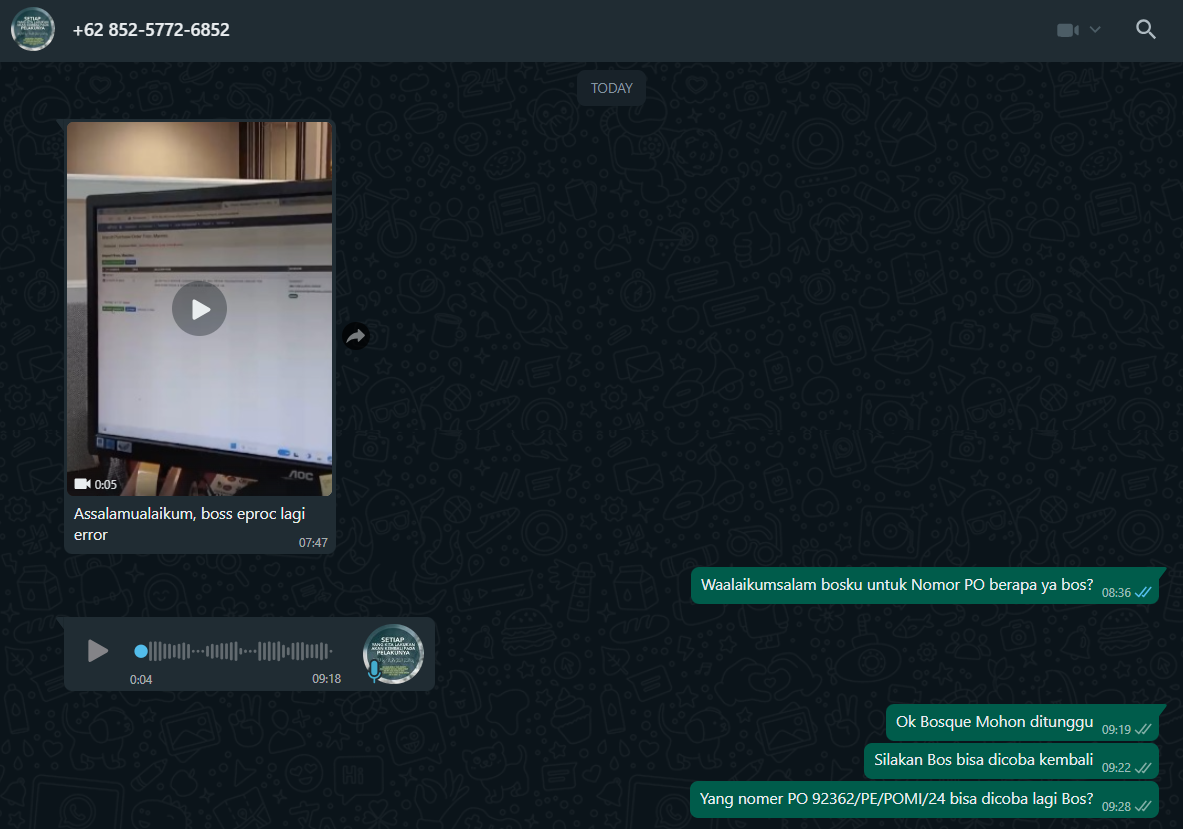Click the voice note sender avatar

tap(394, 651)
